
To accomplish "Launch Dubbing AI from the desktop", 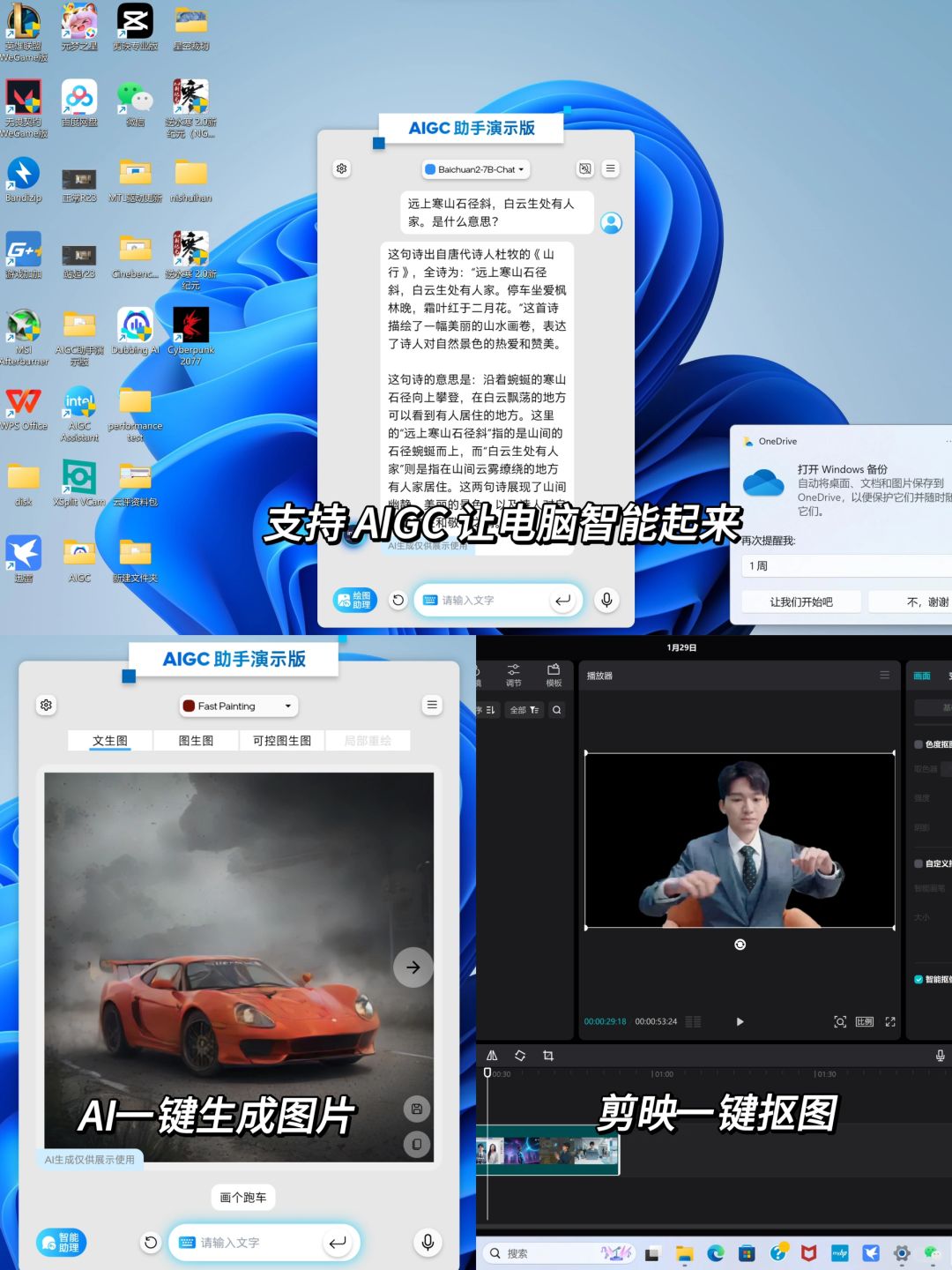I will (x=135, y=332).
